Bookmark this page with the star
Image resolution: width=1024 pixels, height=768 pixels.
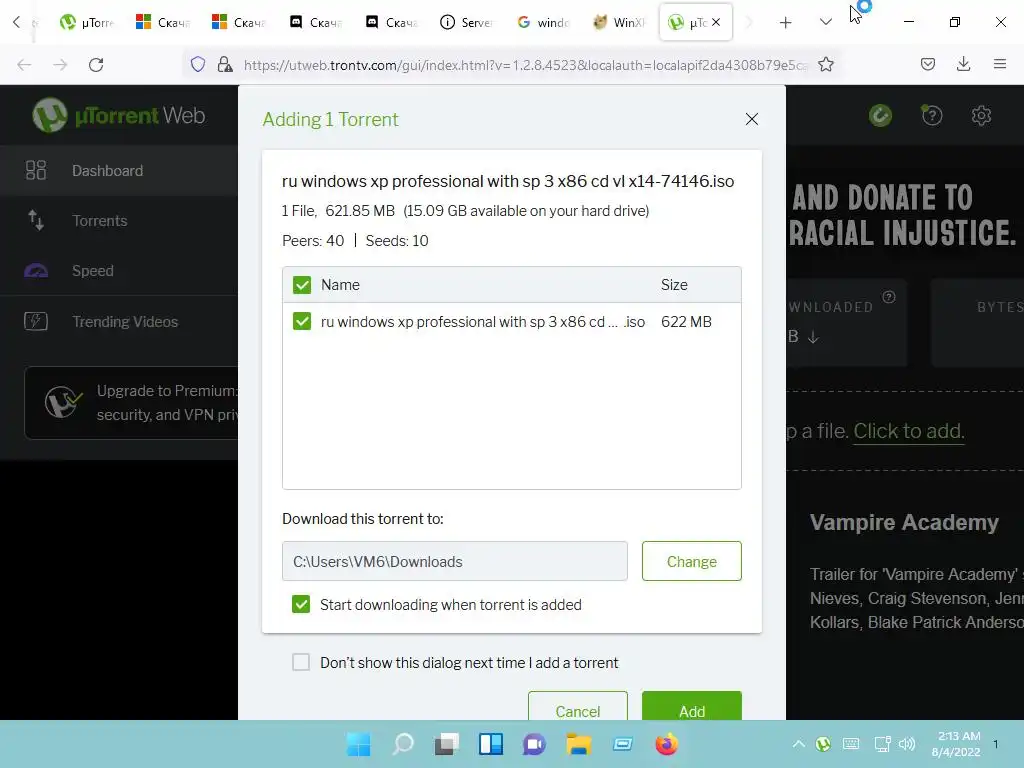pos(825,64)
